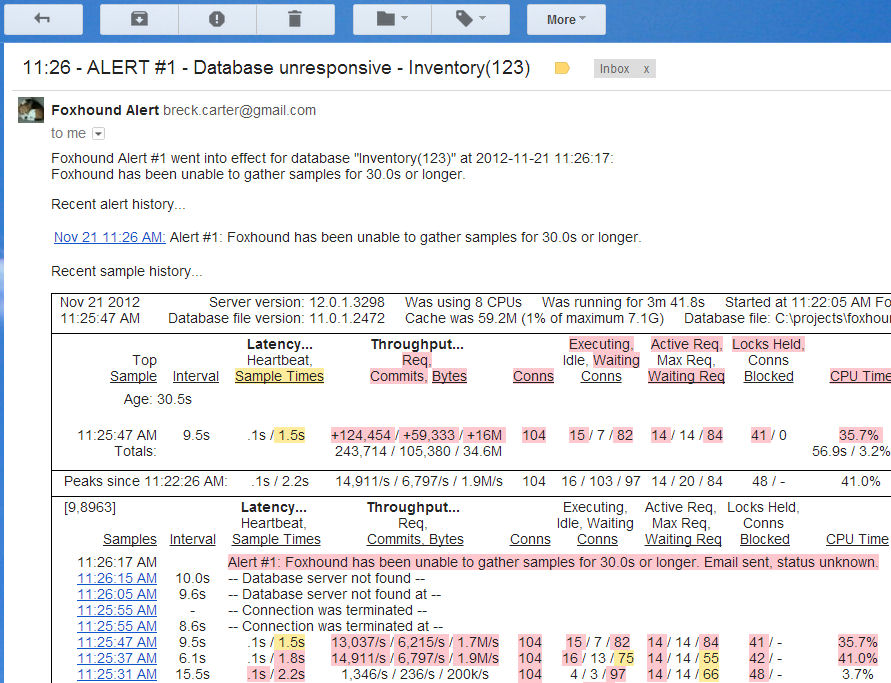The height and width of the screenshot is (683, 891).
Task: Click 'Cache was 59.2M (1% of maximum 7.1G)'
Action: [x=534, y=318]
